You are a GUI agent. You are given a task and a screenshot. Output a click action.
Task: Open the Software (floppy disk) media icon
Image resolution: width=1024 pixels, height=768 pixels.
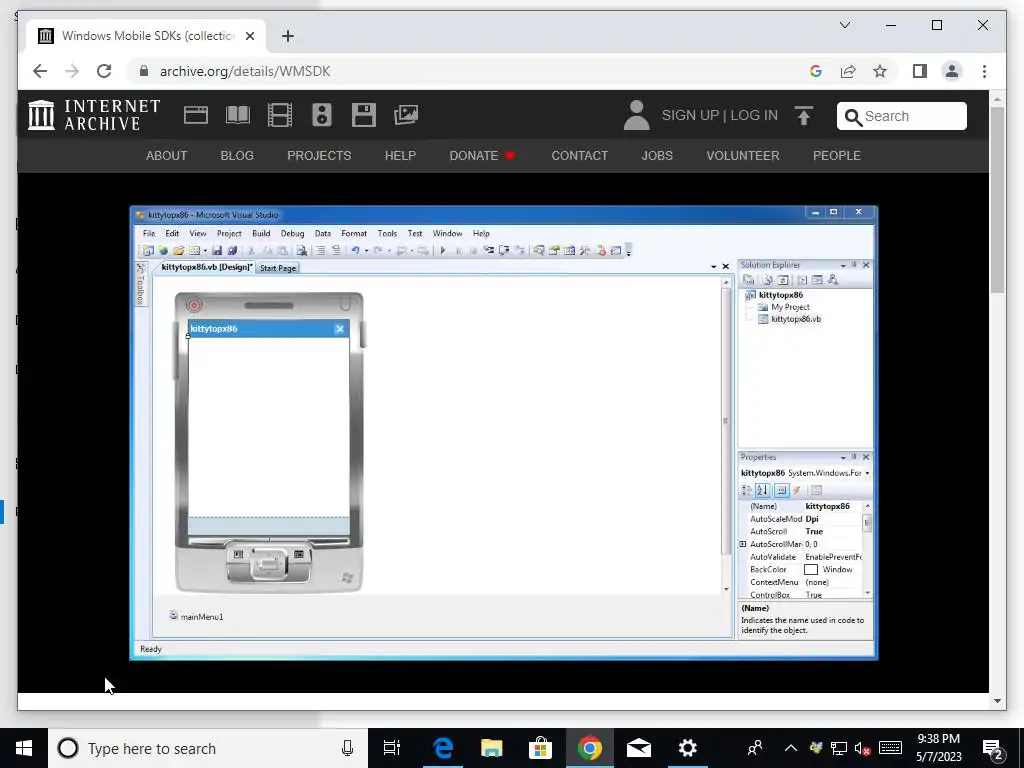coord(364,115)
